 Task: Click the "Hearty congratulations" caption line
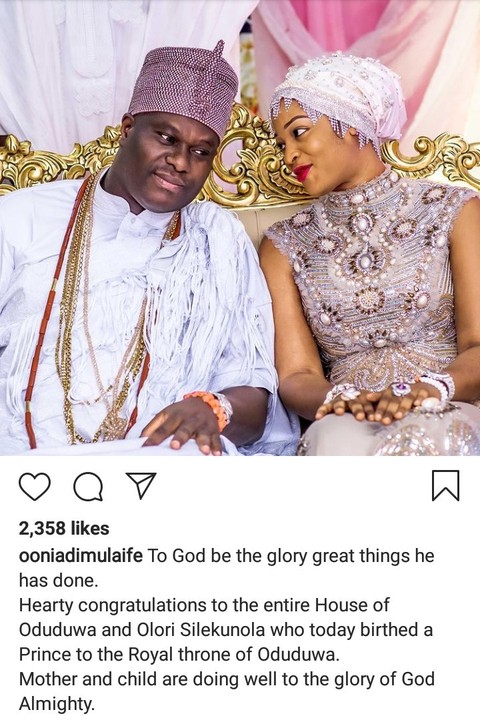[204, 605]
